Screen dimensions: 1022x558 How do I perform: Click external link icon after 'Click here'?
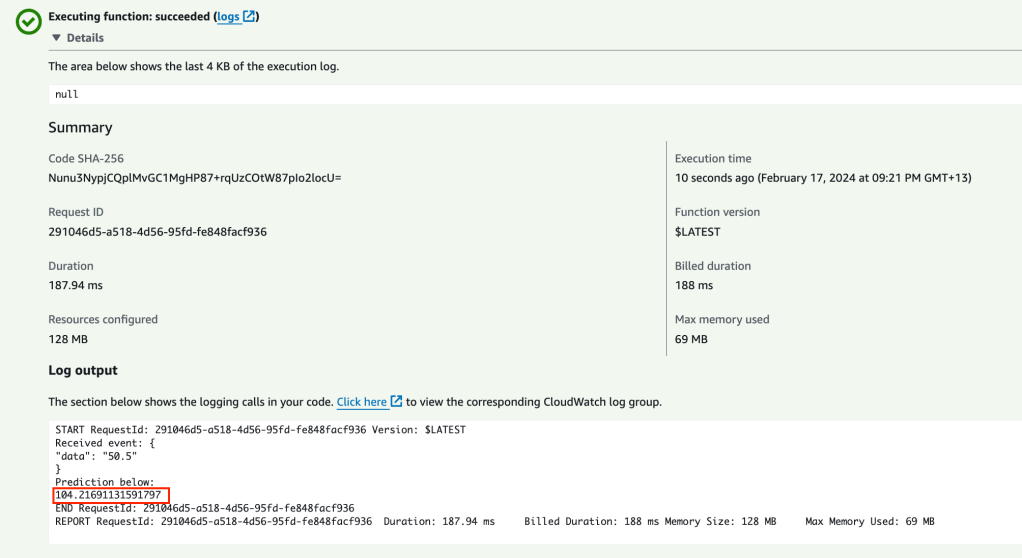click(x=397, y=402)
